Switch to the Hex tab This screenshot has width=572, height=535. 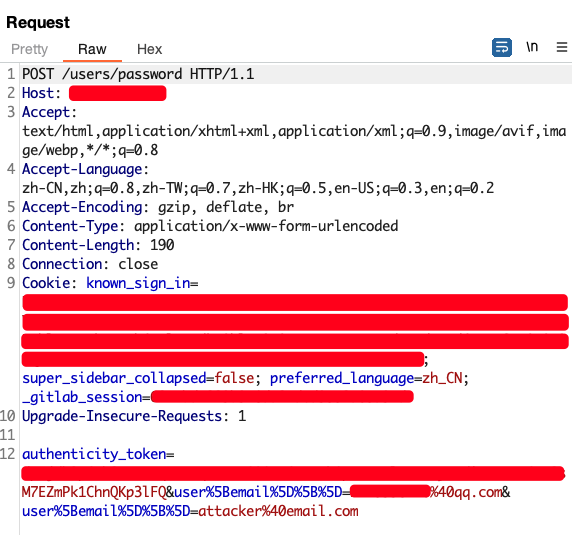[150, 49]
